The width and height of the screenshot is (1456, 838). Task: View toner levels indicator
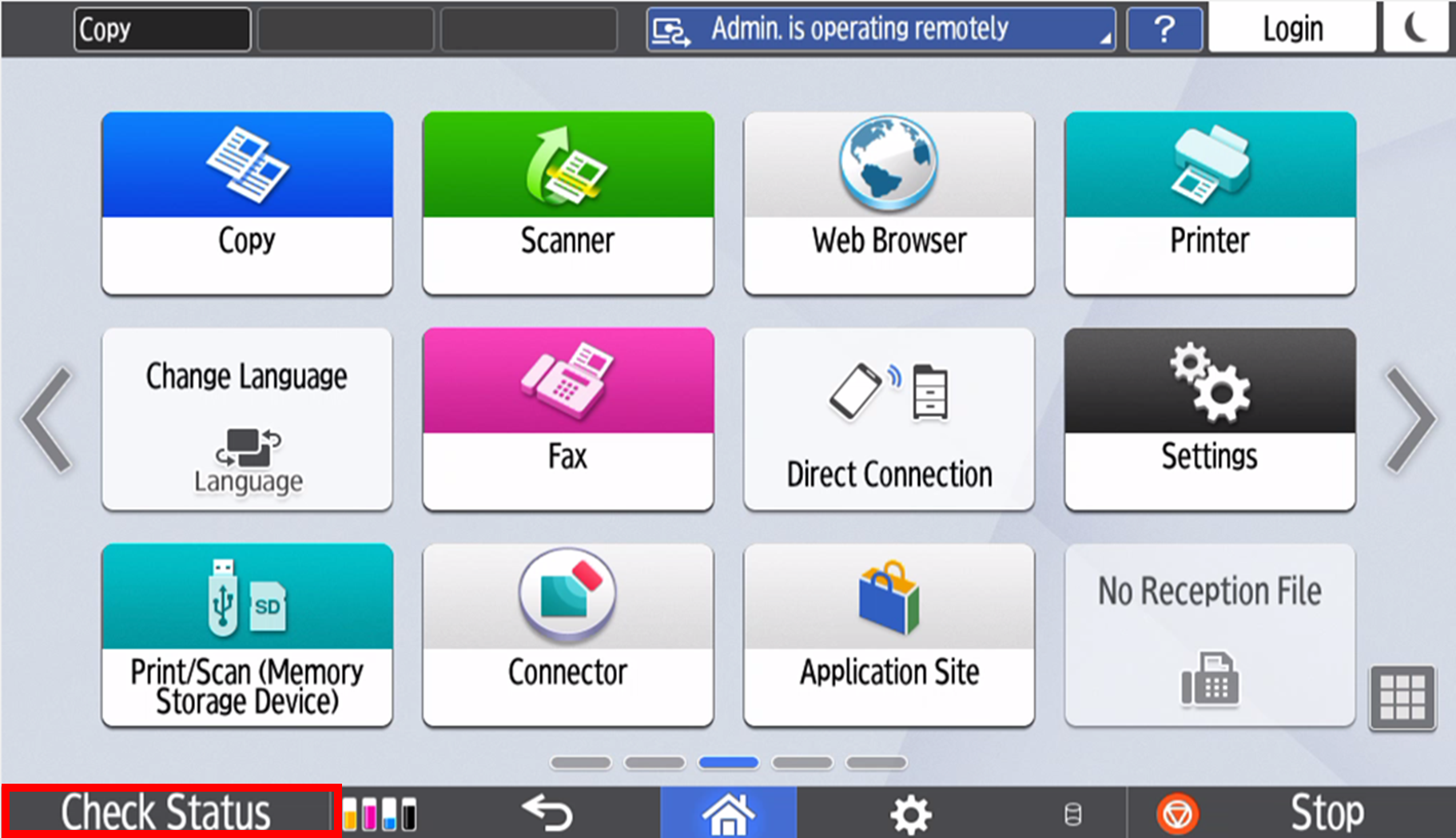(380, 813)
